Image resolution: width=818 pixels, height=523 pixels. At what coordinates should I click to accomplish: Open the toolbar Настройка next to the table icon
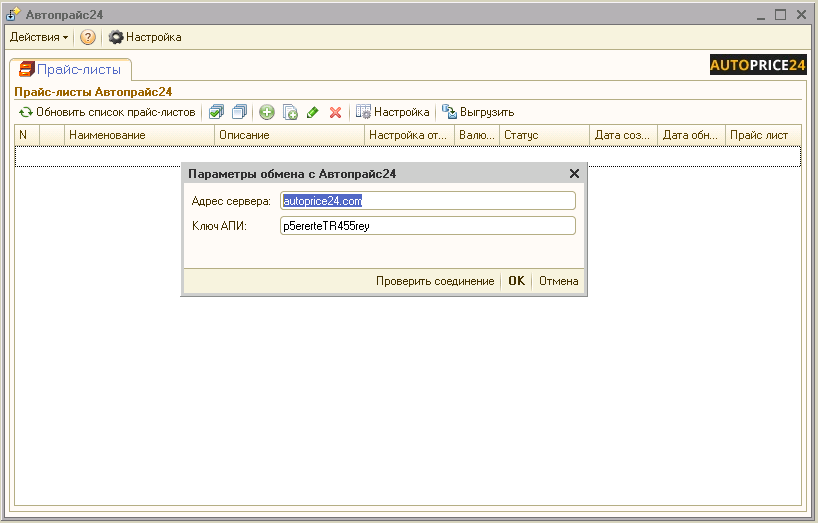point(393,112)
